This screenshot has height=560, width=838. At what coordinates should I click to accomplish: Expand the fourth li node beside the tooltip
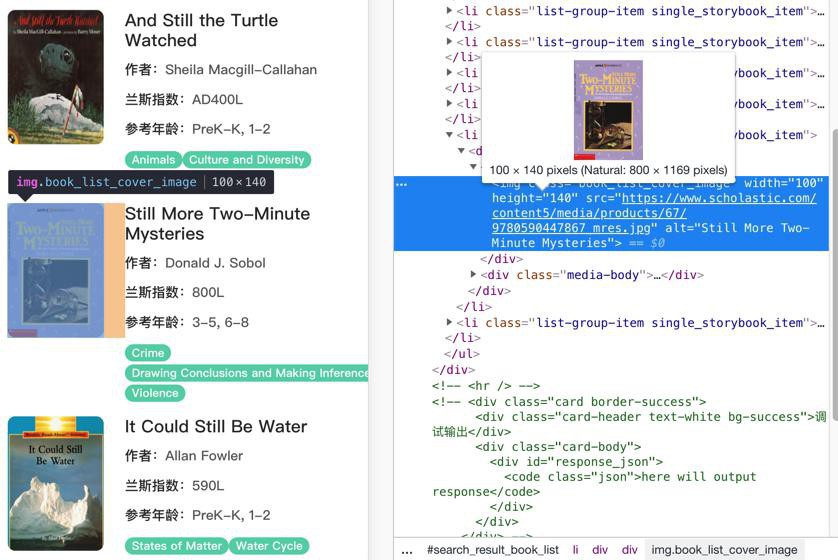point(449,103)
